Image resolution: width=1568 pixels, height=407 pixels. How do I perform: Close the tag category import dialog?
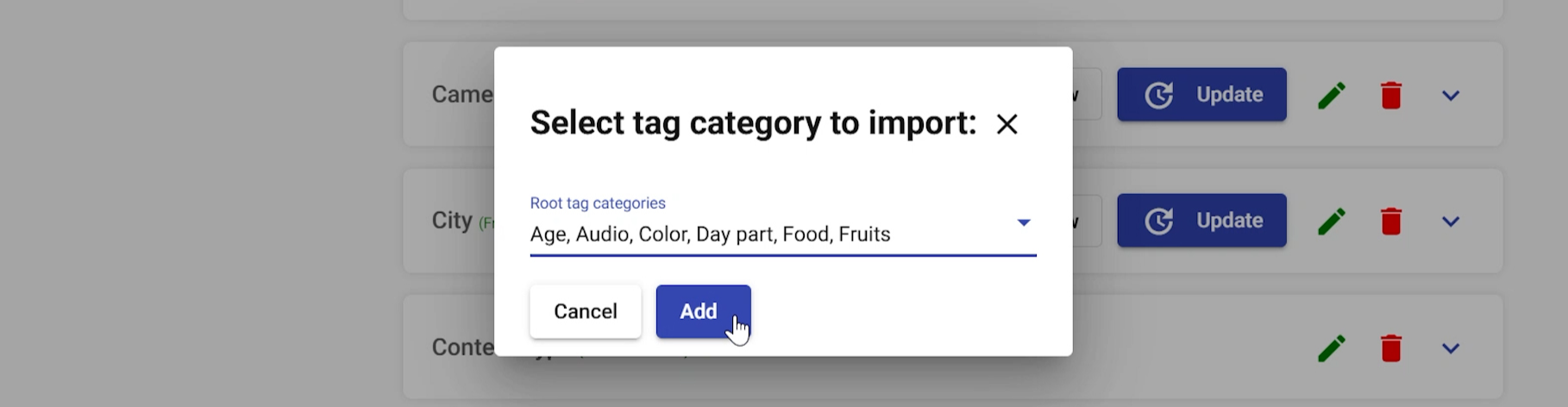click(x=1007, y=124)
